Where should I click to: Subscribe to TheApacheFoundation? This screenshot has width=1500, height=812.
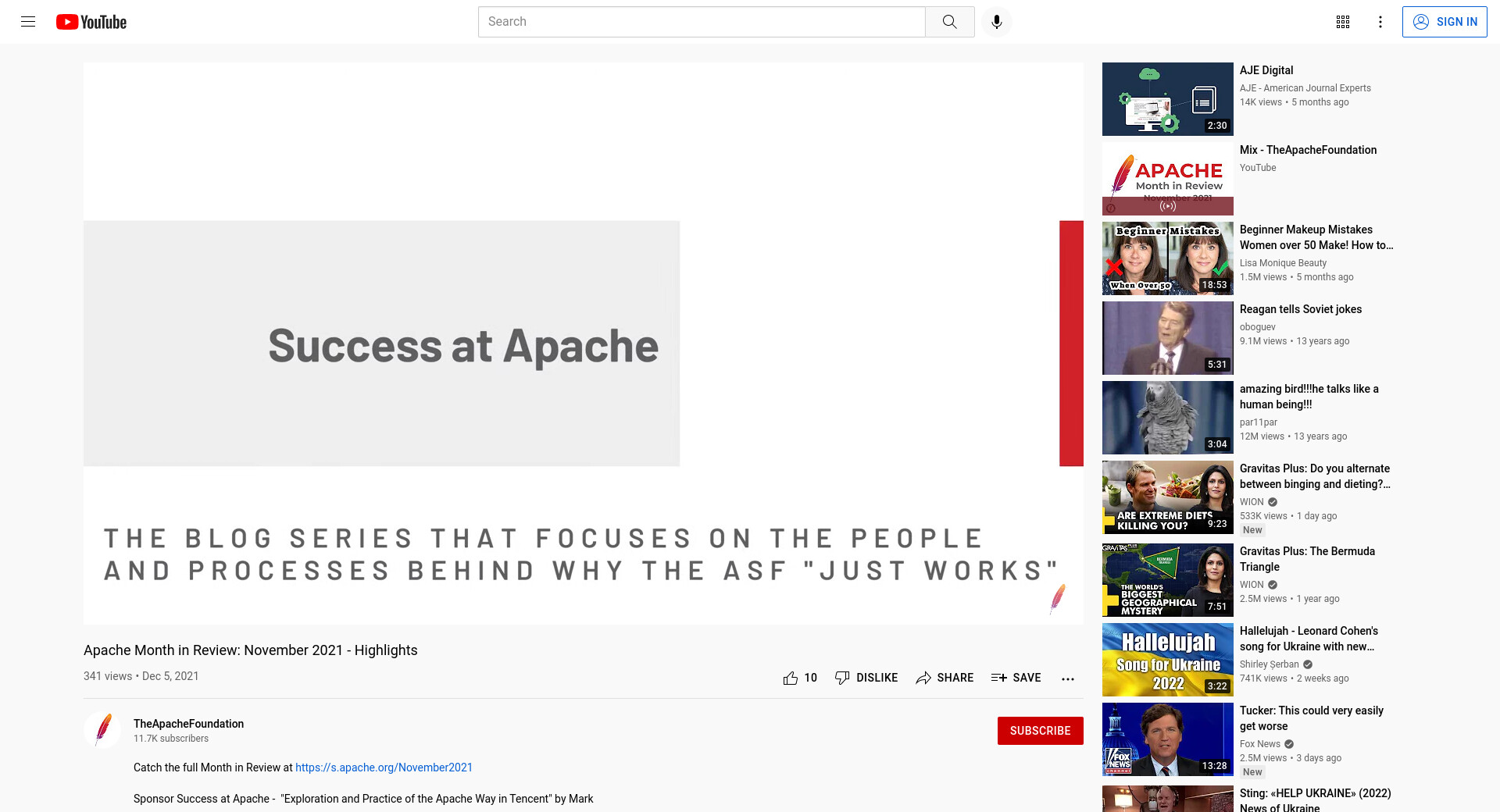coord(1040,731)
